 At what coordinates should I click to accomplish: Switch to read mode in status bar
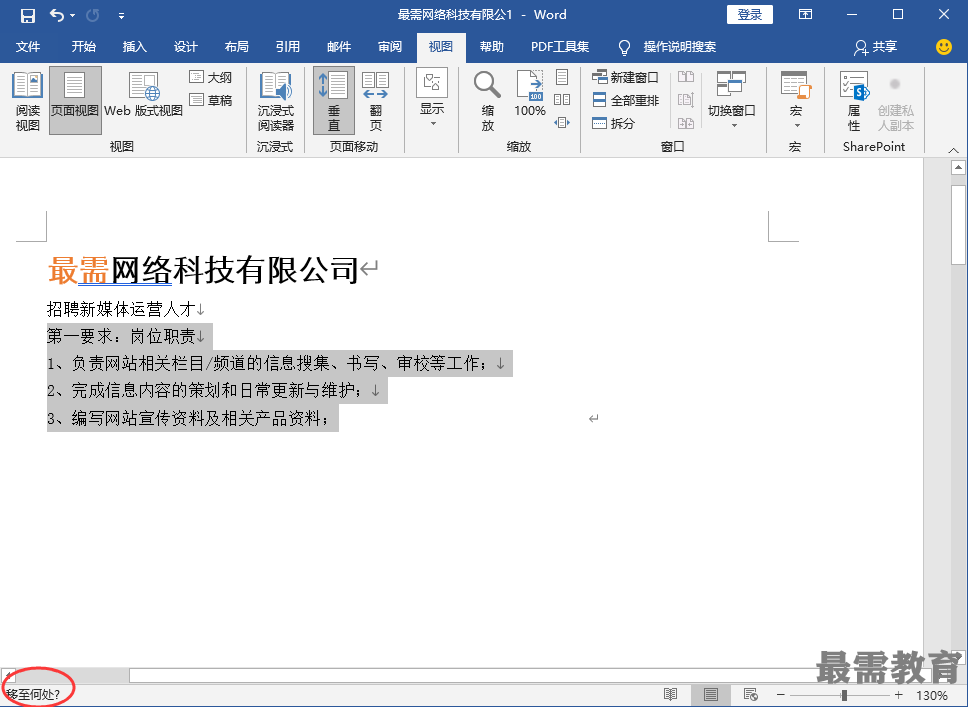pyautogui.click(x=670, y=695)
